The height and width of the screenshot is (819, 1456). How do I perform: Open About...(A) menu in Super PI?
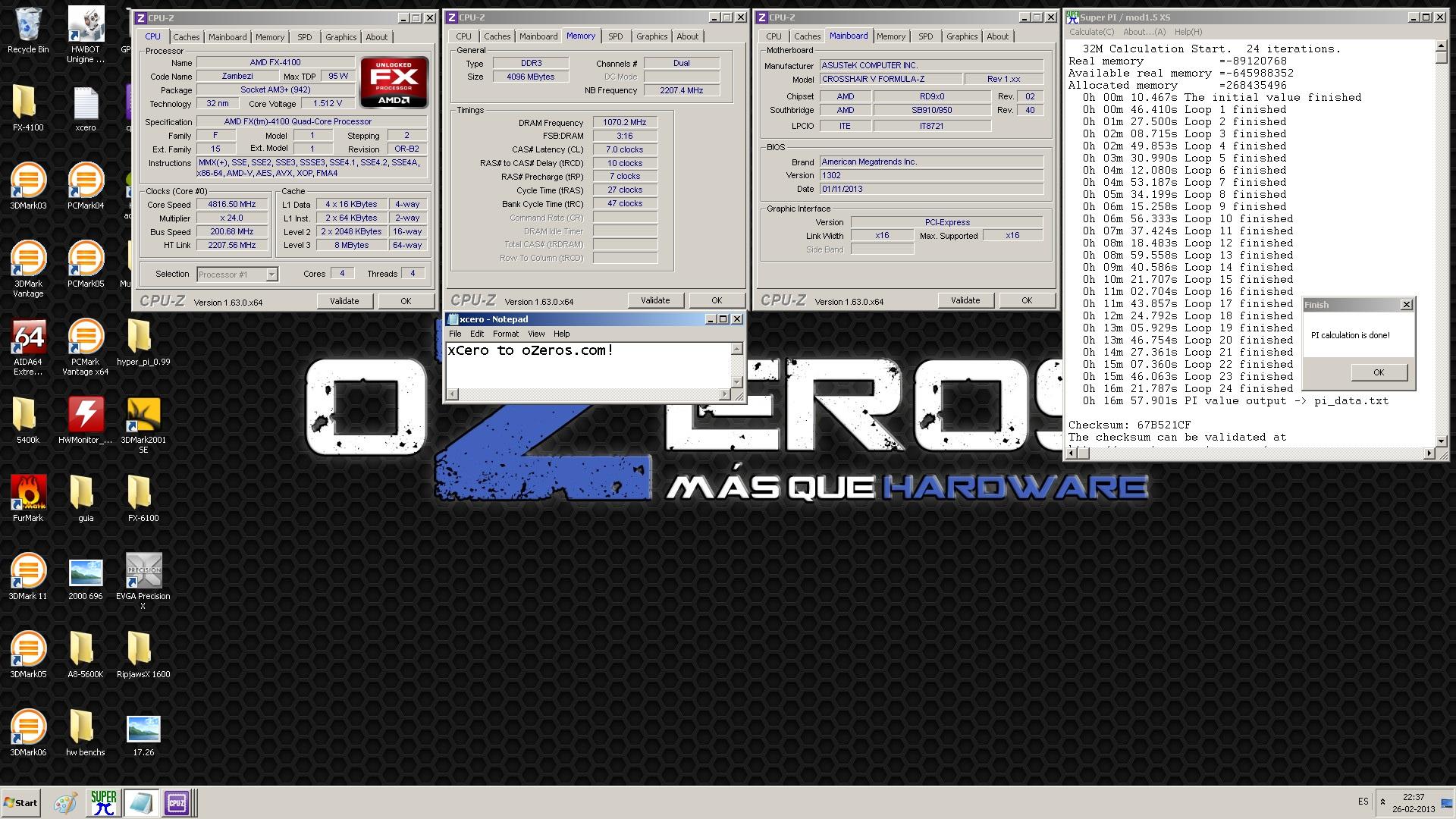tap(1144, 32)
